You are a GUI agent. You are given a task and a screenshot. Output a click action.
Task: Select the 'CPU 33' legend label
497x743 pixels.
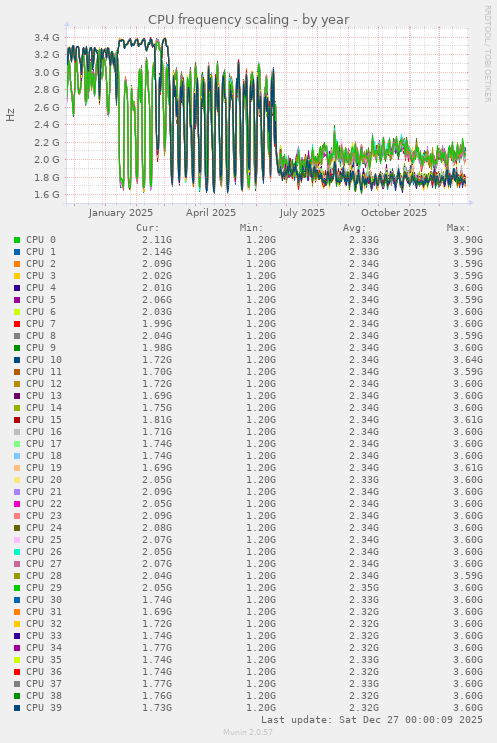(44, 636)
